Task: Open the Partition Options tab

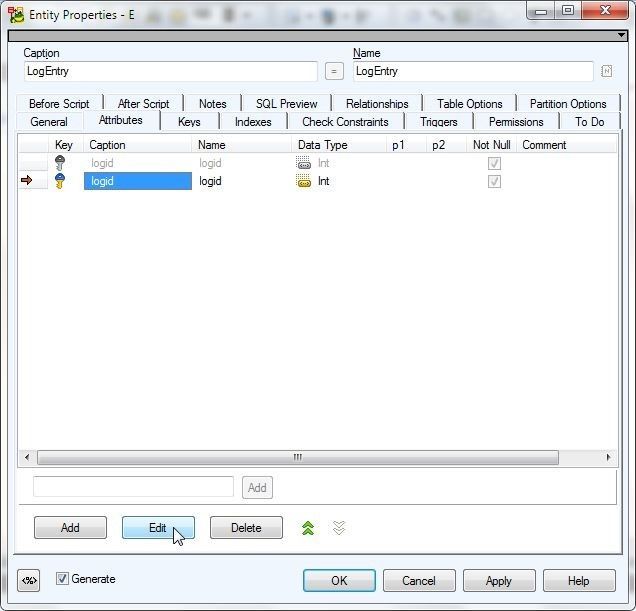Action: (x=568, y=103)
